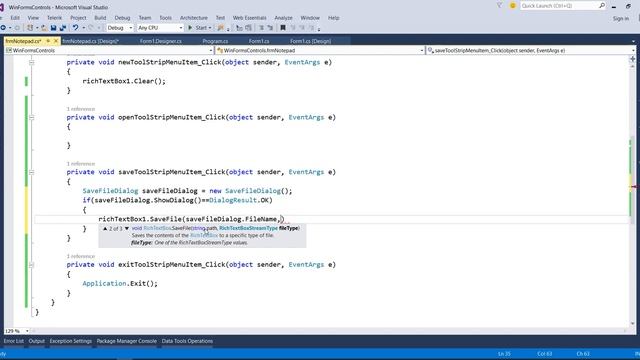640x360 pixels.
Task: Click the bookmark toggle icon in toolbar
Action: tap(282, 28)
